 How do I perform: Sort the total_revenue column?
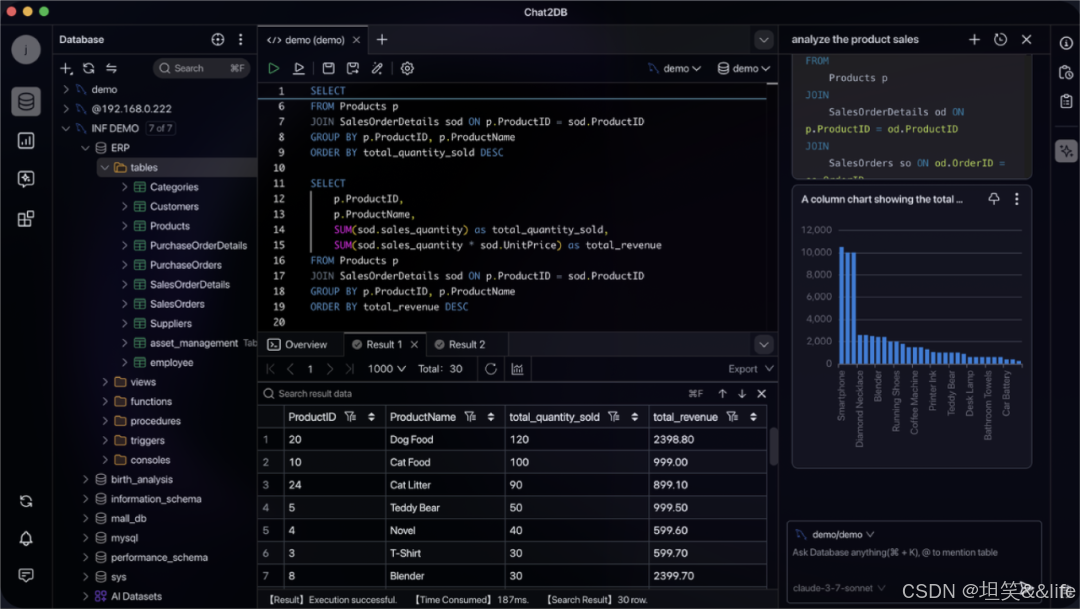pos(754,417)
